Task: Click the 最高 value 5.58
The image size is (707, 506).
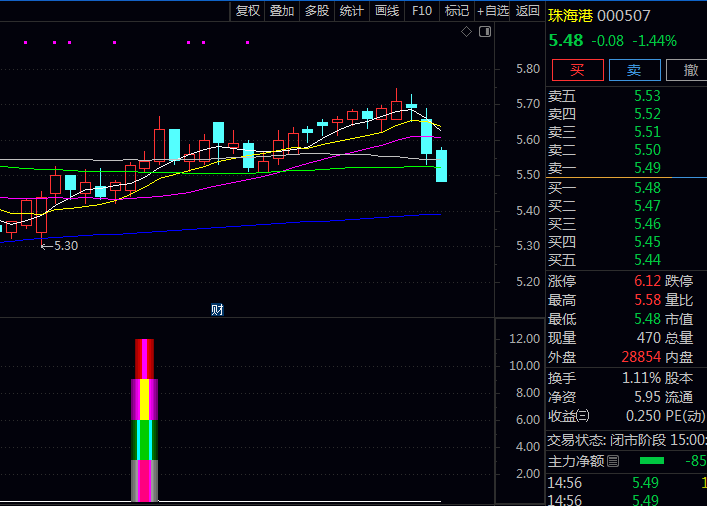Action: 647,300
